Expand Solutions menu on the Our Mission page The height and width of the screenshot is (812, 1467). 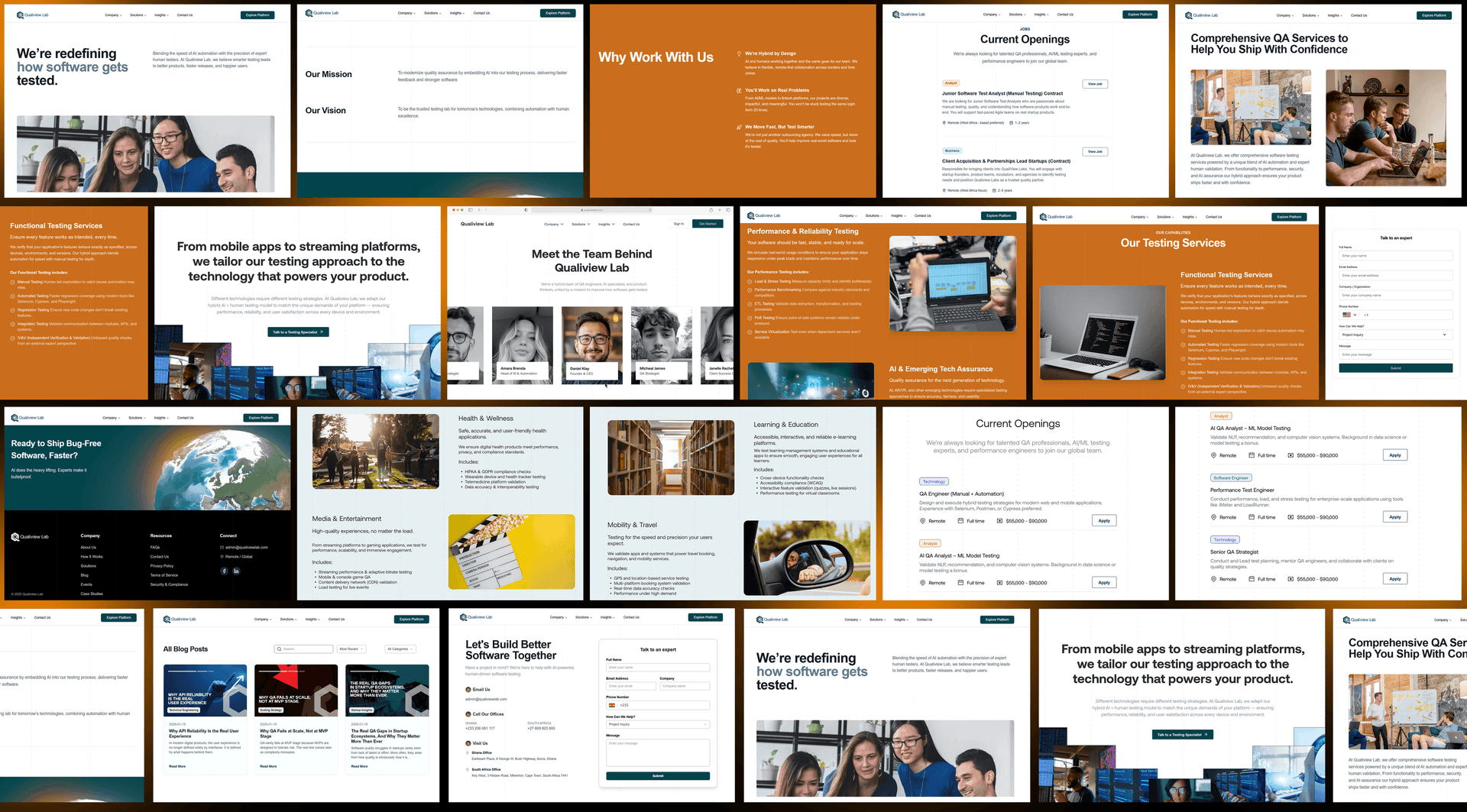[432, 13]
